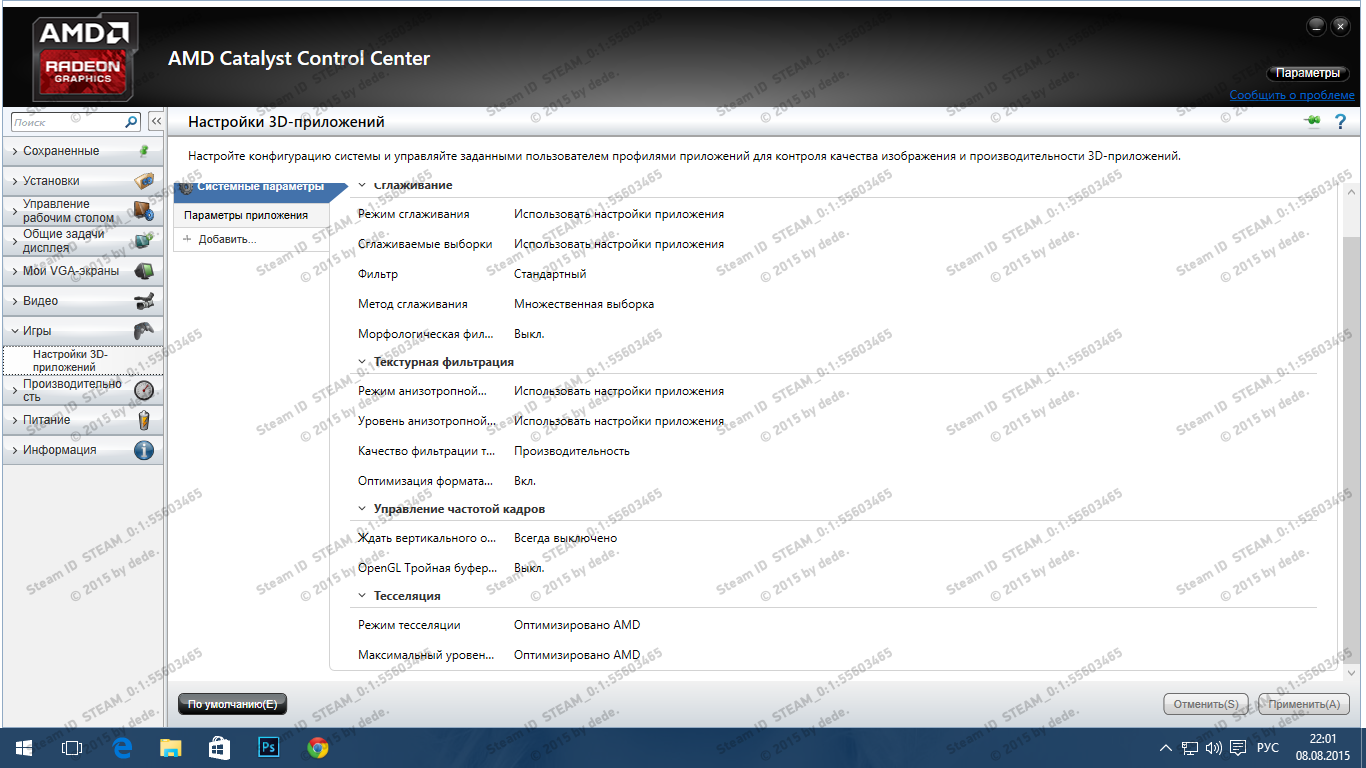Toggle Морфологическая фильтрация Выкл. value
Image resolution: width=1366 pixels, height=768 pixels.
coord(529,334)
